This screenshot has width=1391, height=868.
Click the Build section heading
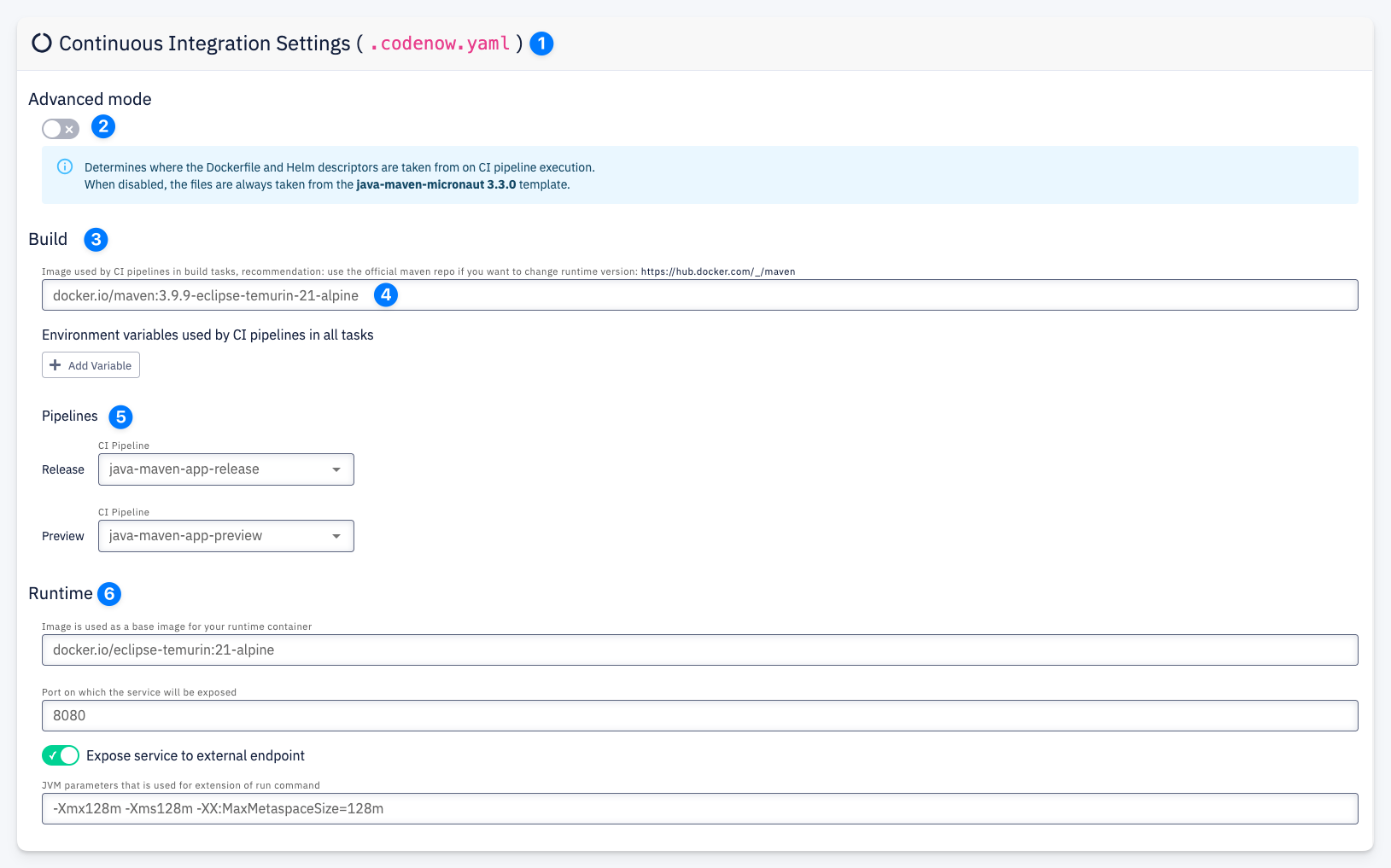point(48,239)
